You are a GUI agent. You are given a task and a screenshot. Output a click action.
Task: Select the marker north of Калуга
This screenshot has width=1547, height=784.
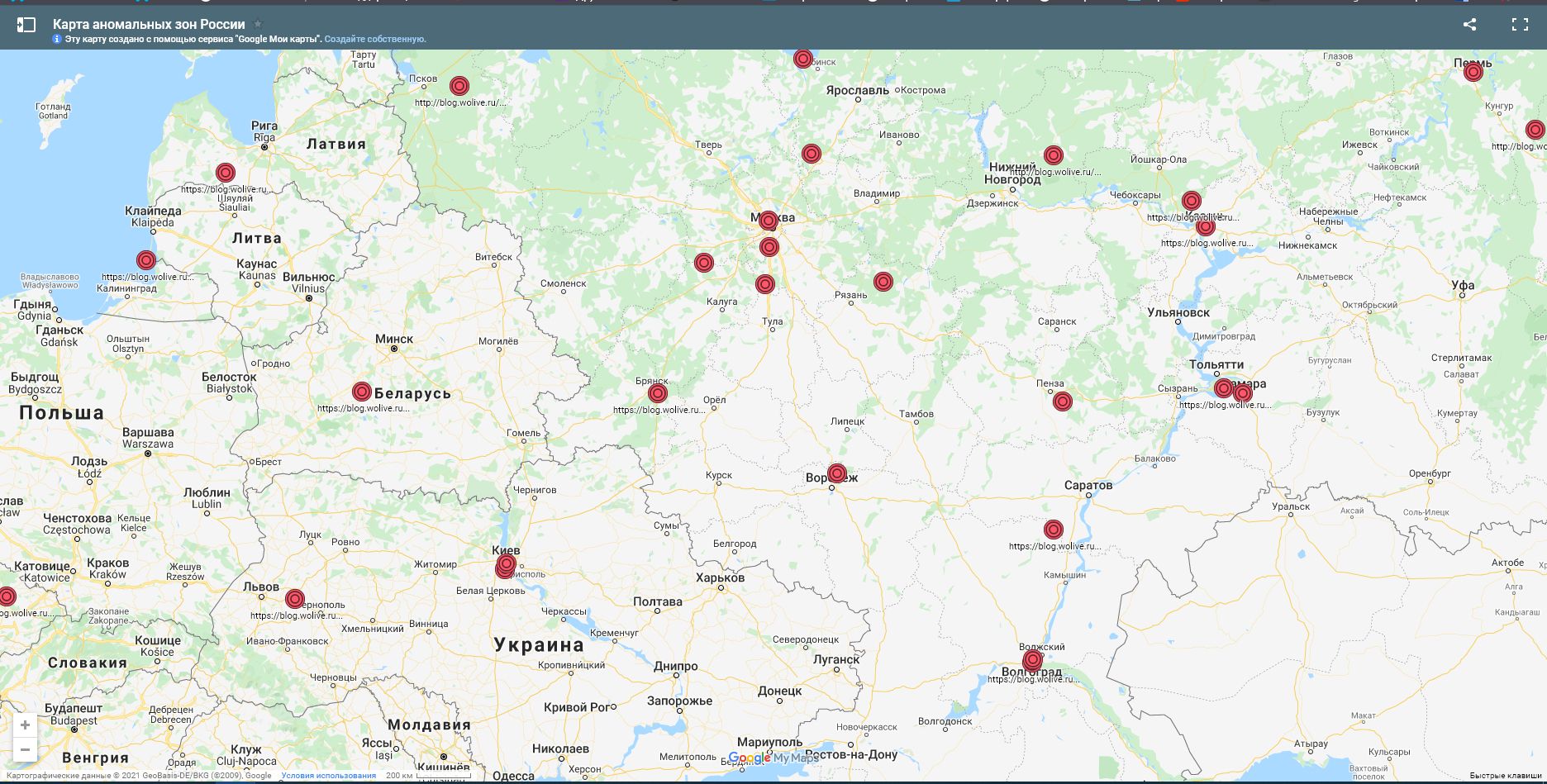pos(765,284)
